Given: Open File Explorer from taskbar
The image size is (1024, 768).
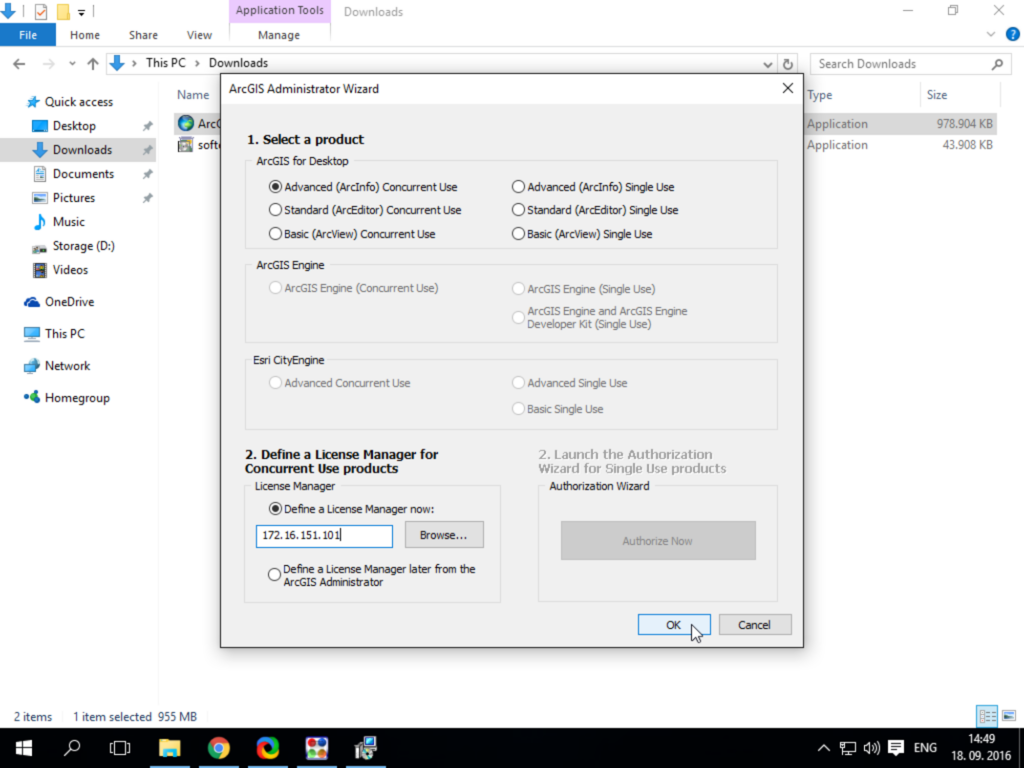Looking at the screenshot, I should (169, 748).
